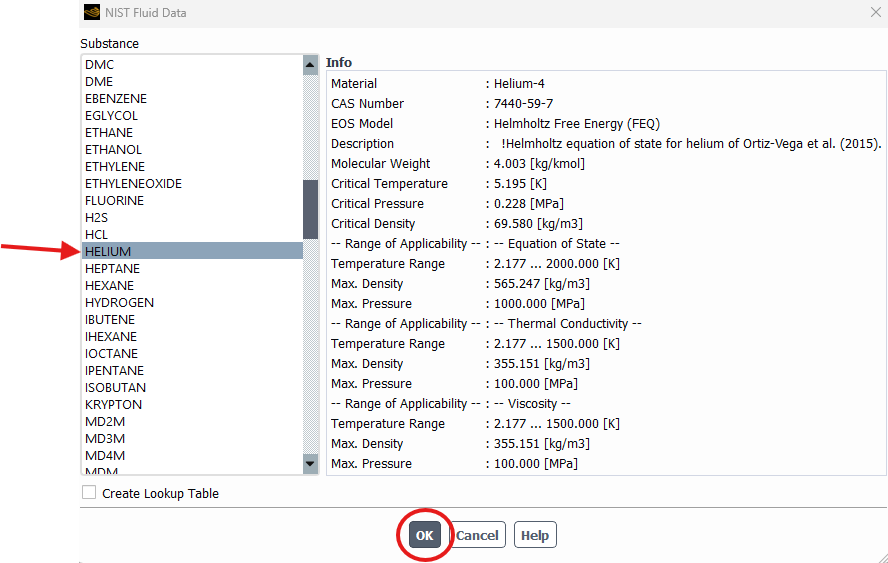Select ETHANOL in the list
This screenshot has width=888, height=563.
pyautogui.click(x=193, y=150)
